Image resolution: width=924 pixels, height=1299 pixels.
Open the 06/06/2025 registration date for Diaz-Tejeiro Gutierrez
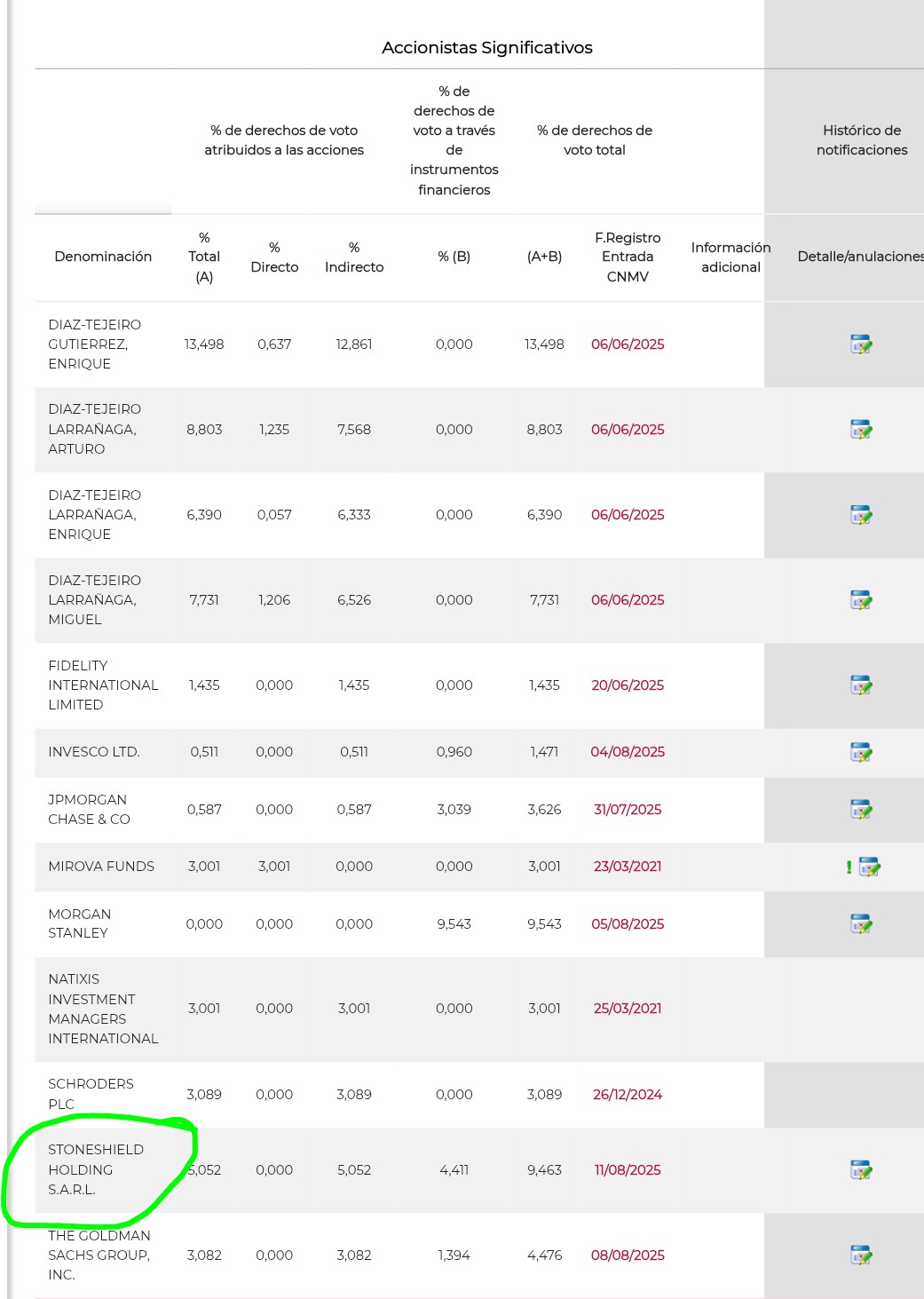[x=628, y=345]
